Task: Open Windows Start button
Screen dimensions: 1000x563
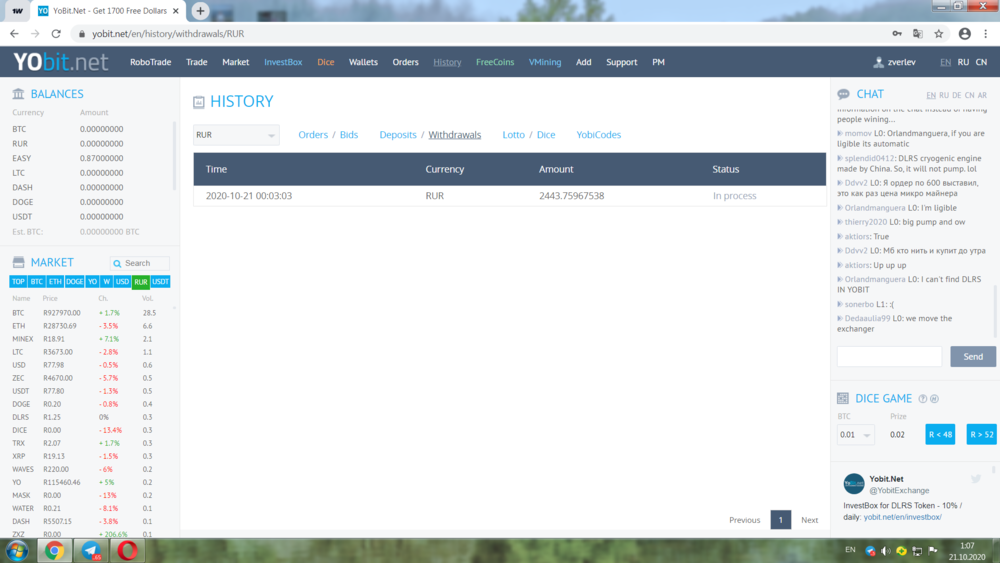Action: click(17, 550)
